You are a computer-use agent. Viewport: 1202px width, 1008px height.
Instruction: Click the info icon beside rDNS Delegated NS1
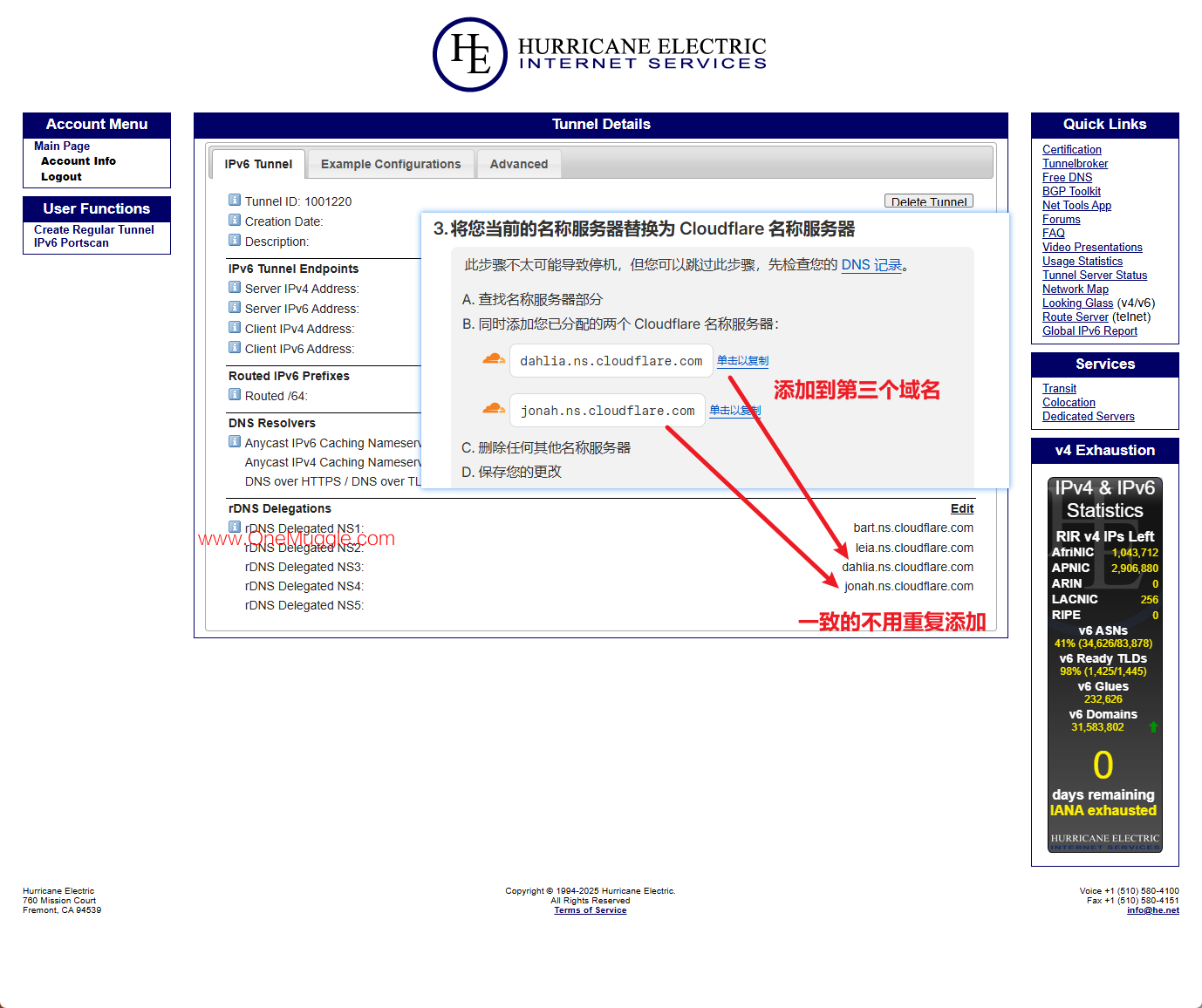pos(235,527)
